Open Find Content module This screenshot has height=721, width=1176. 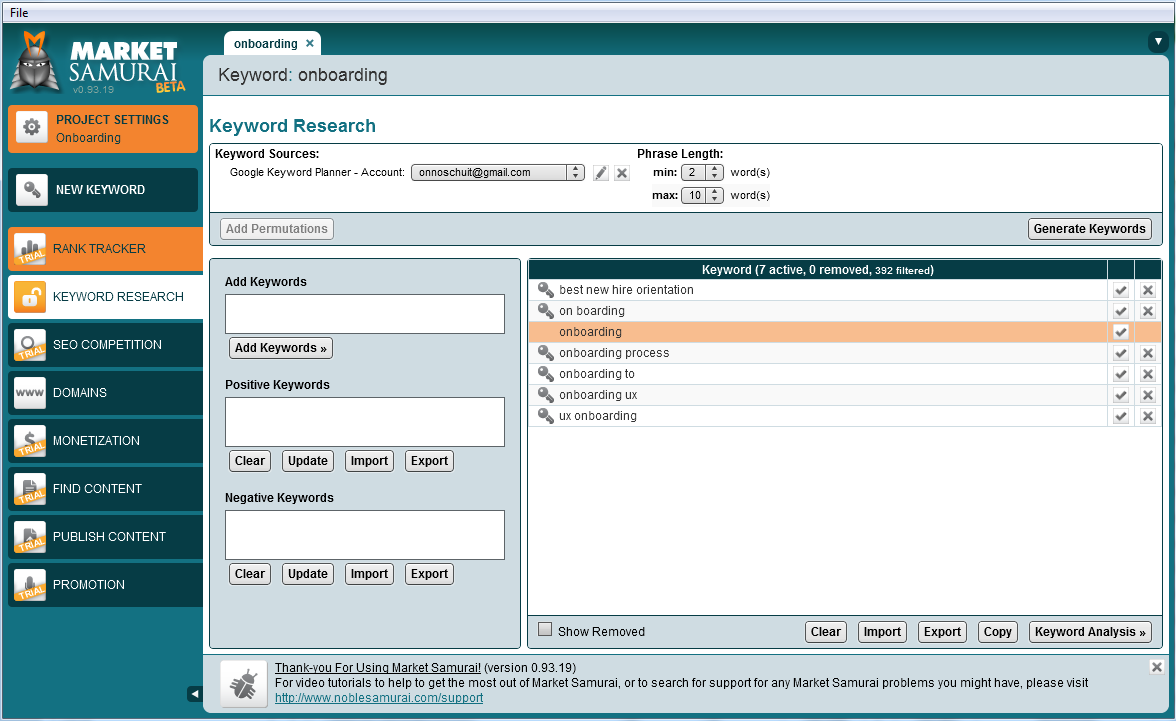tap(105, 489)
